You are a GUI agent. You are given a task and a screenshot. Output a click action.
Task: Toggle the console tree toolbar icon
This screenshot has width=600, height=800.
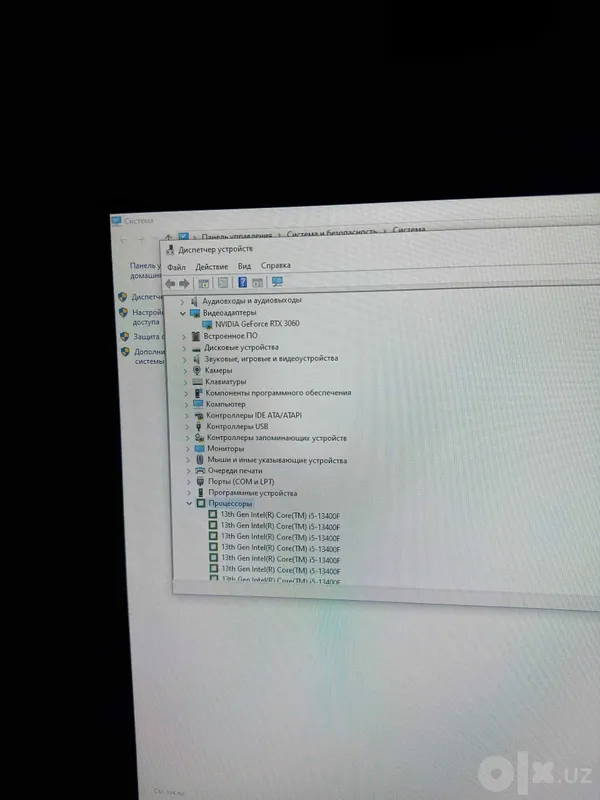coord(204,283)
